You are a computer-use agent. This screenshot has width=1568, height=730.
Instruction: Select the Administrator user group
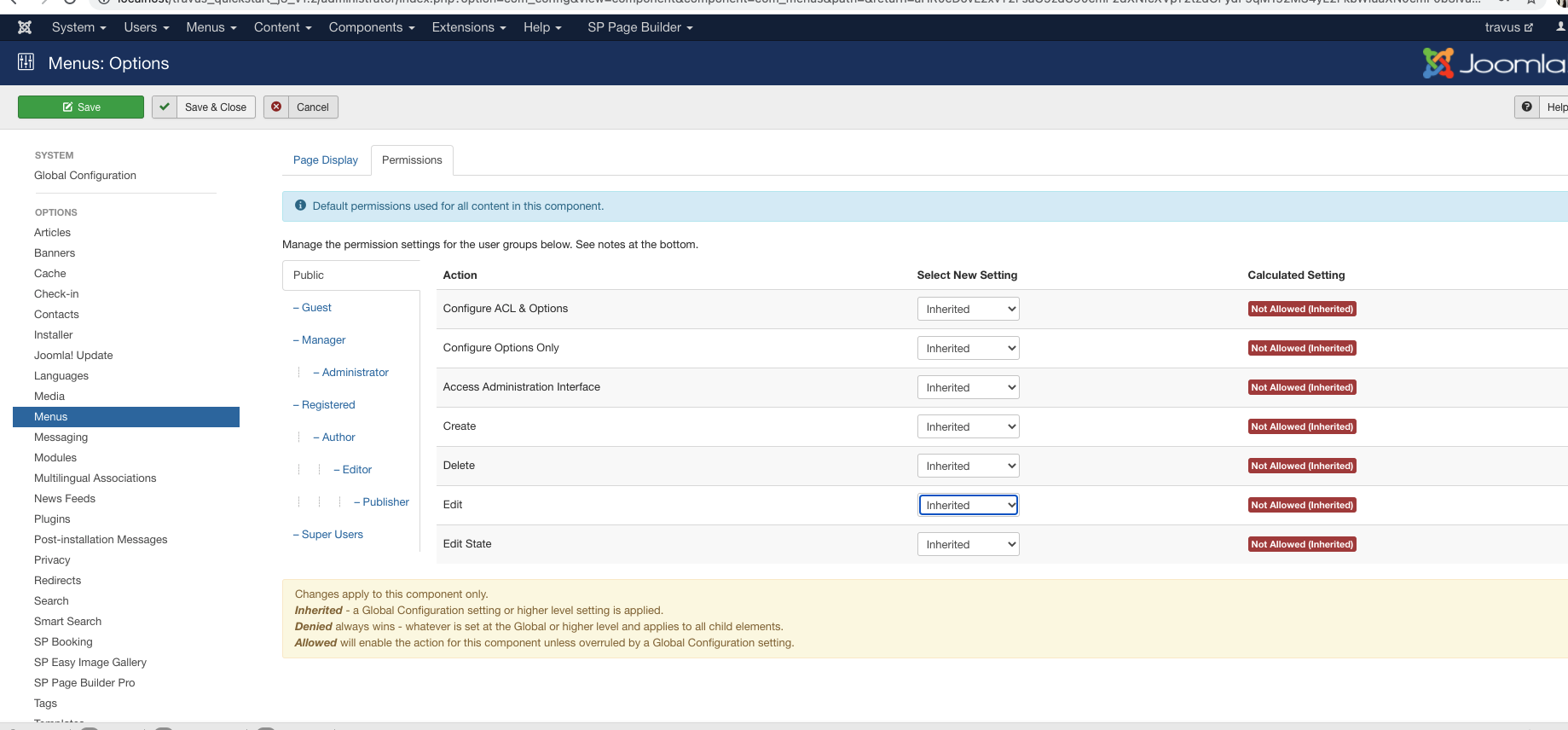[x=355, y=373]
